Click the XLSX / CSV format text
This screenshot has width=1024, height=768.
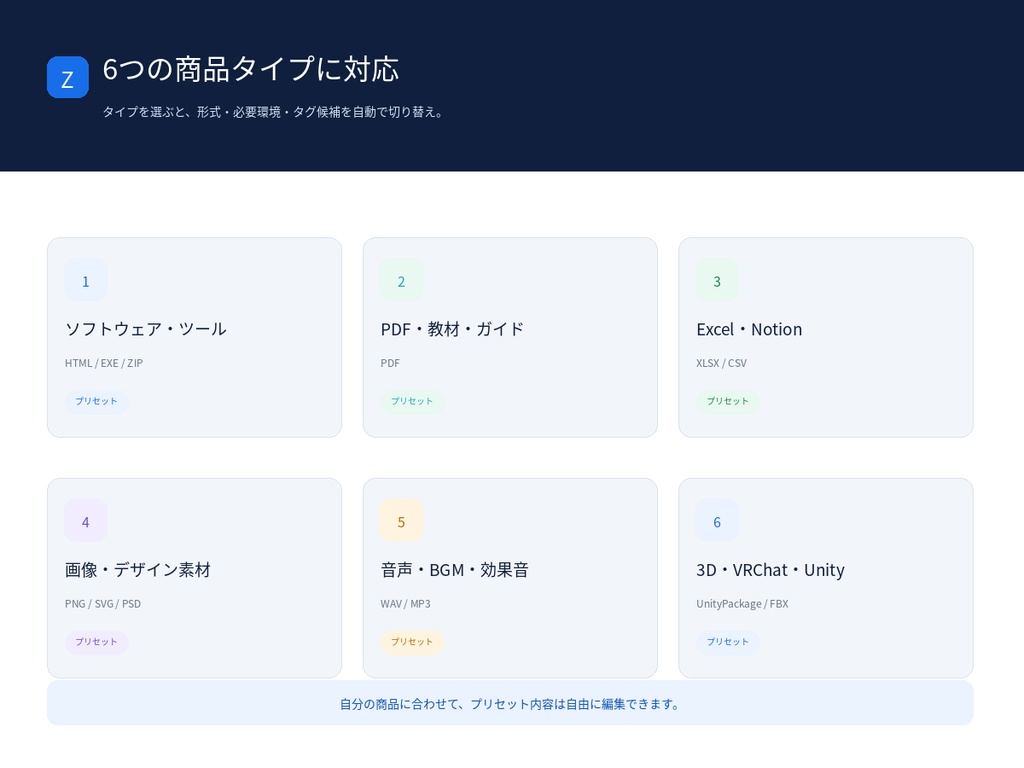(x=721, y=363)
